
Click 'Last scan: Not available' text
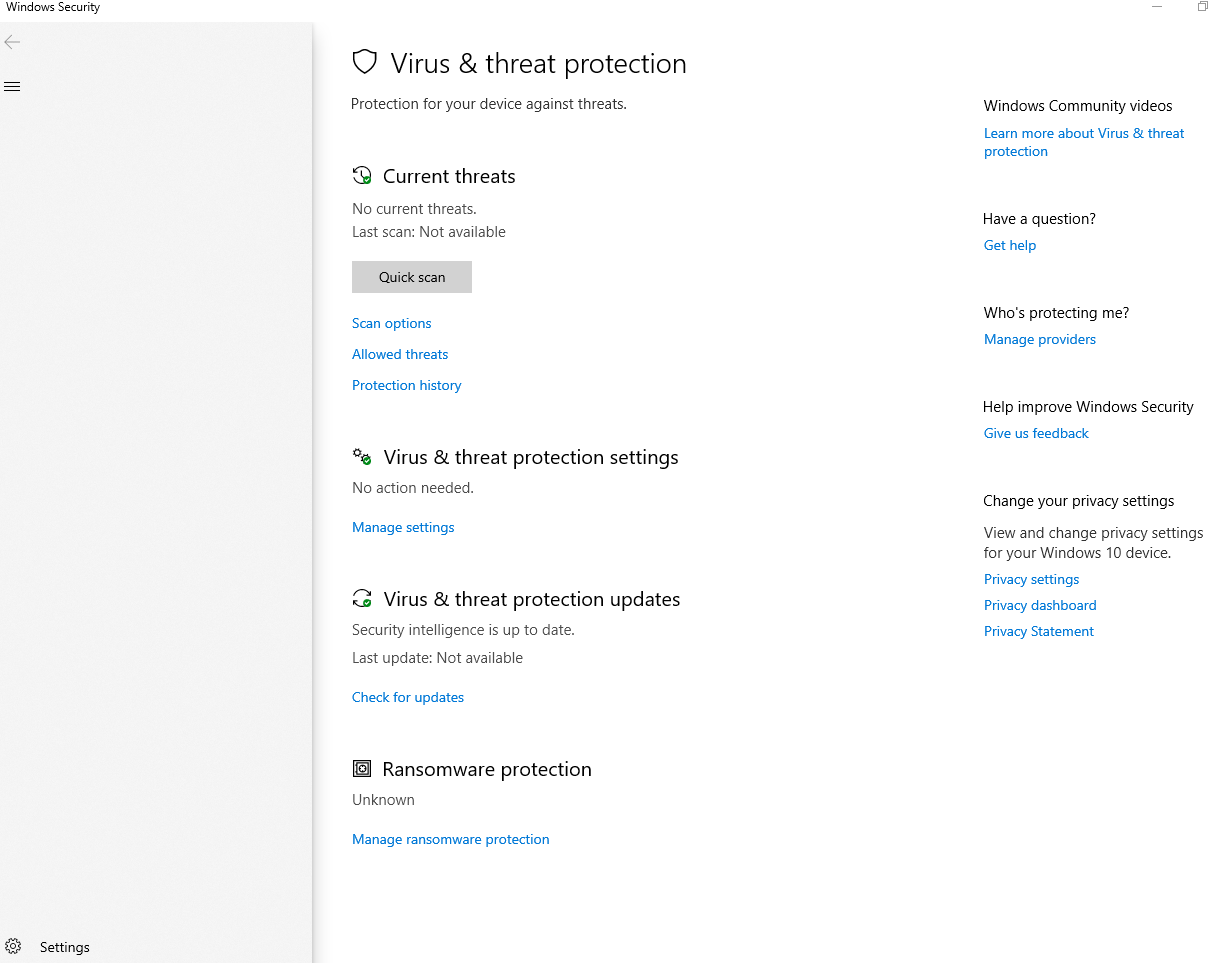pyautogui.click(x=429, y=232)
